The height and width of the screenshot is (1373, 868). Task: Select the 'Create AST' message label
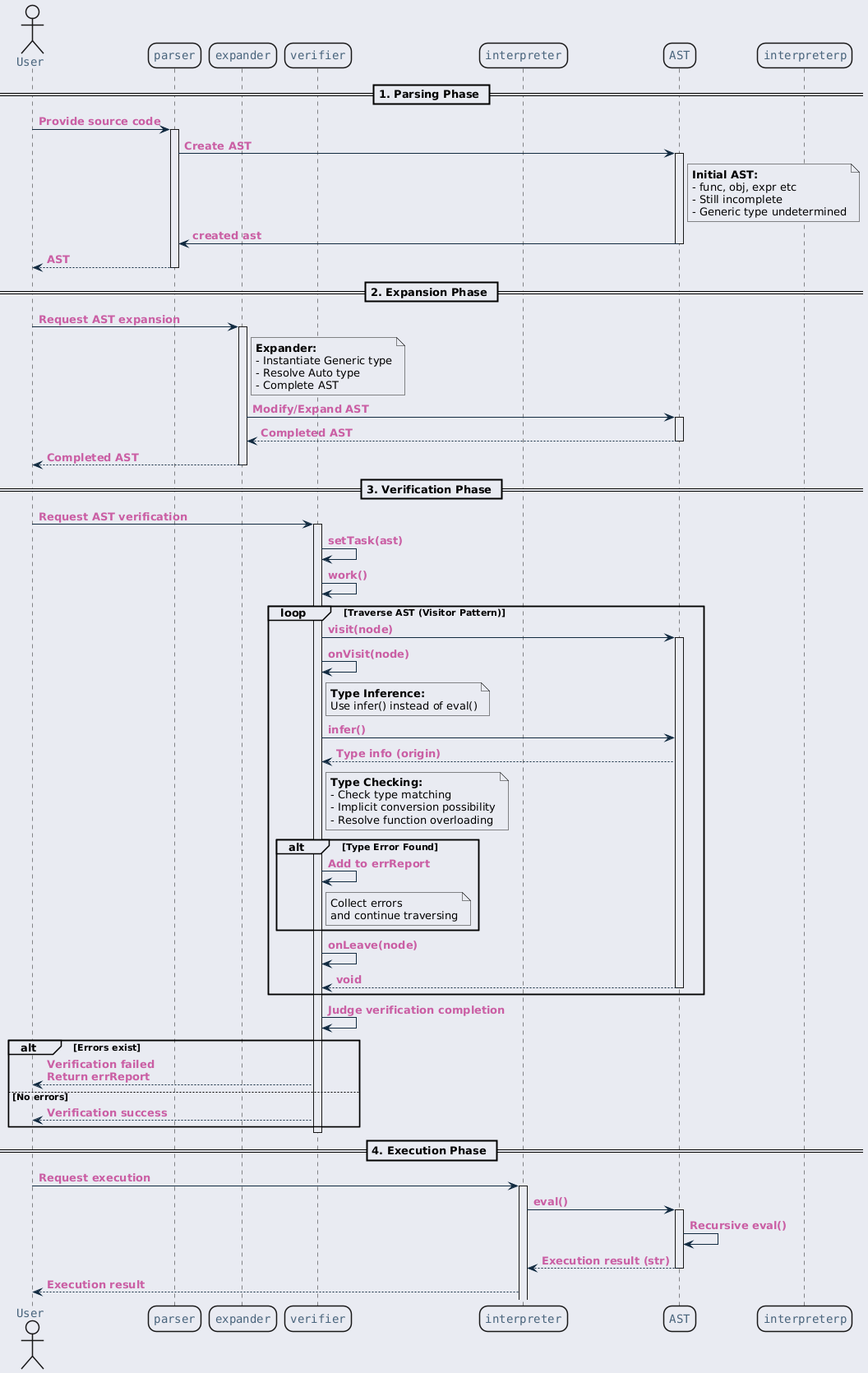(218, 146)
